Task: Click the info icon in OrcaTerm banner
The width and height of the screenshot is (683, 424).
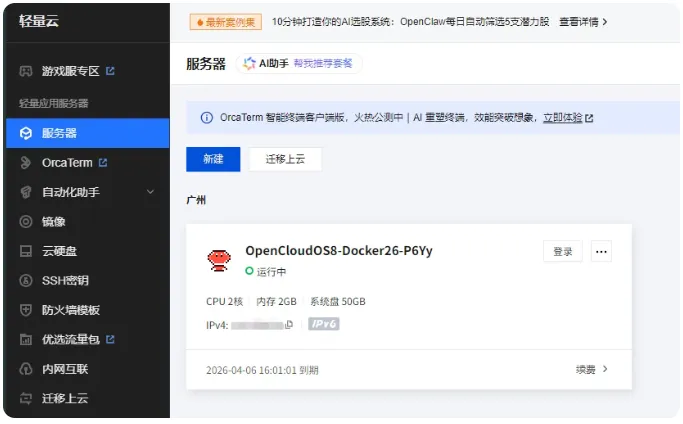Action: tap(206, 118)
